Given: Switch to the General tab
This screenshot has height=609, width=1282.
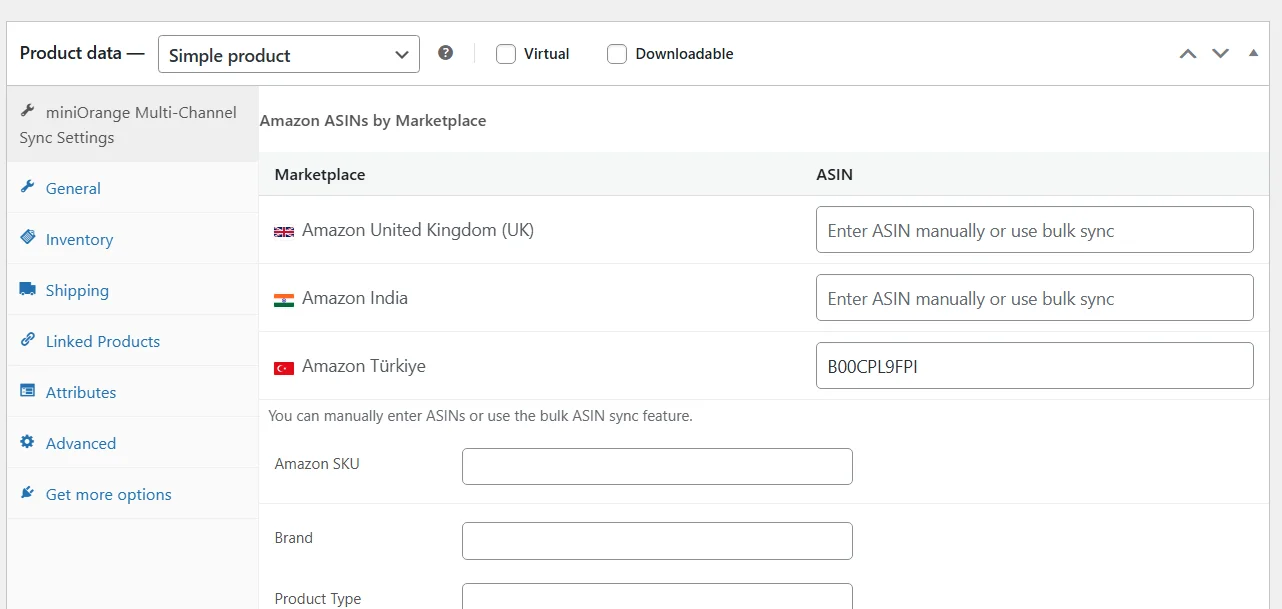Looking at the screenshot, I should [x=72, y=188].
